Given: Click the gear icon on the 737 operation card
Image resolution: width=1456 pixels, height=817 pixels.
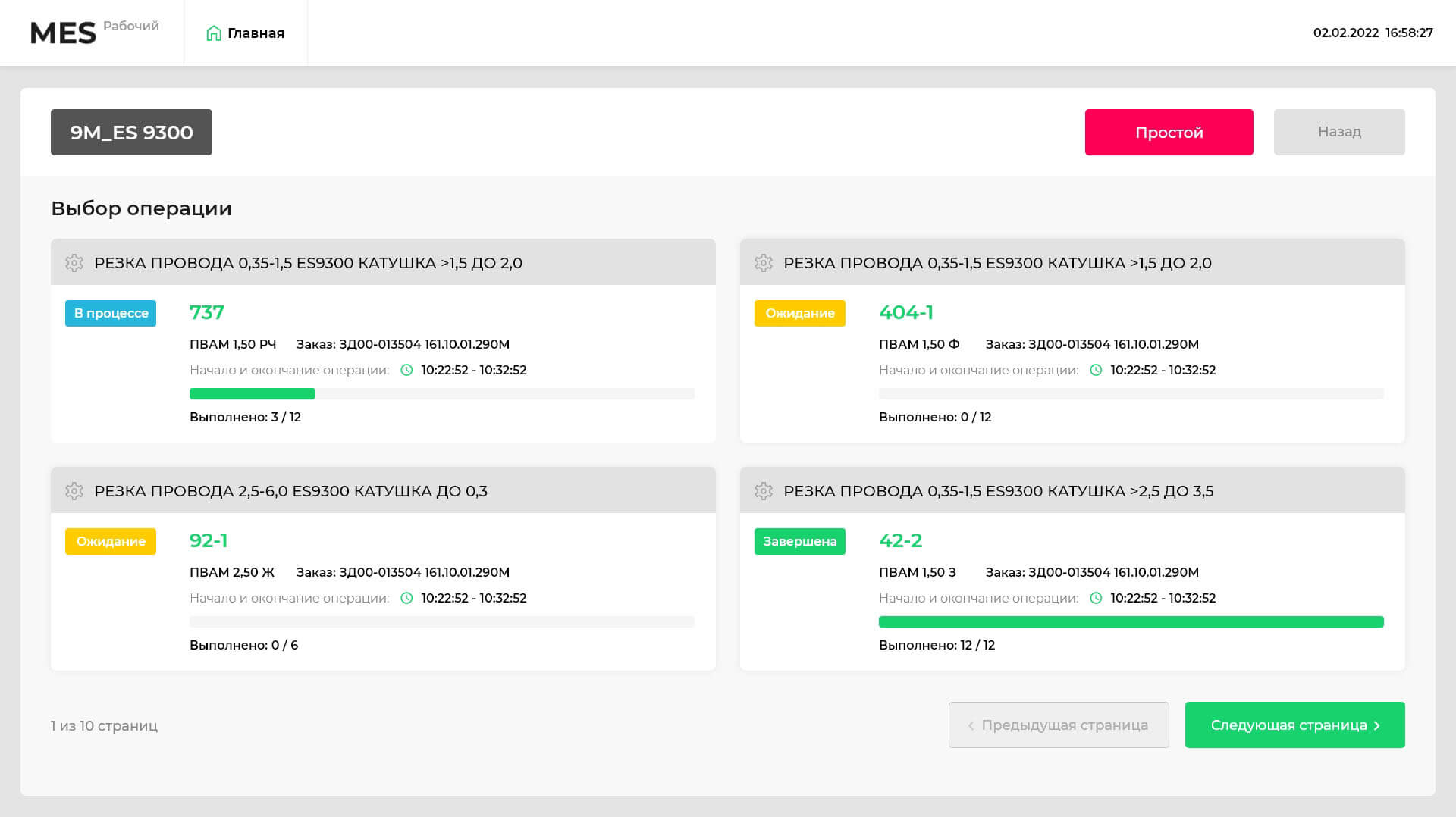Looking at the screenshot, I should click(x=74, y=263).
